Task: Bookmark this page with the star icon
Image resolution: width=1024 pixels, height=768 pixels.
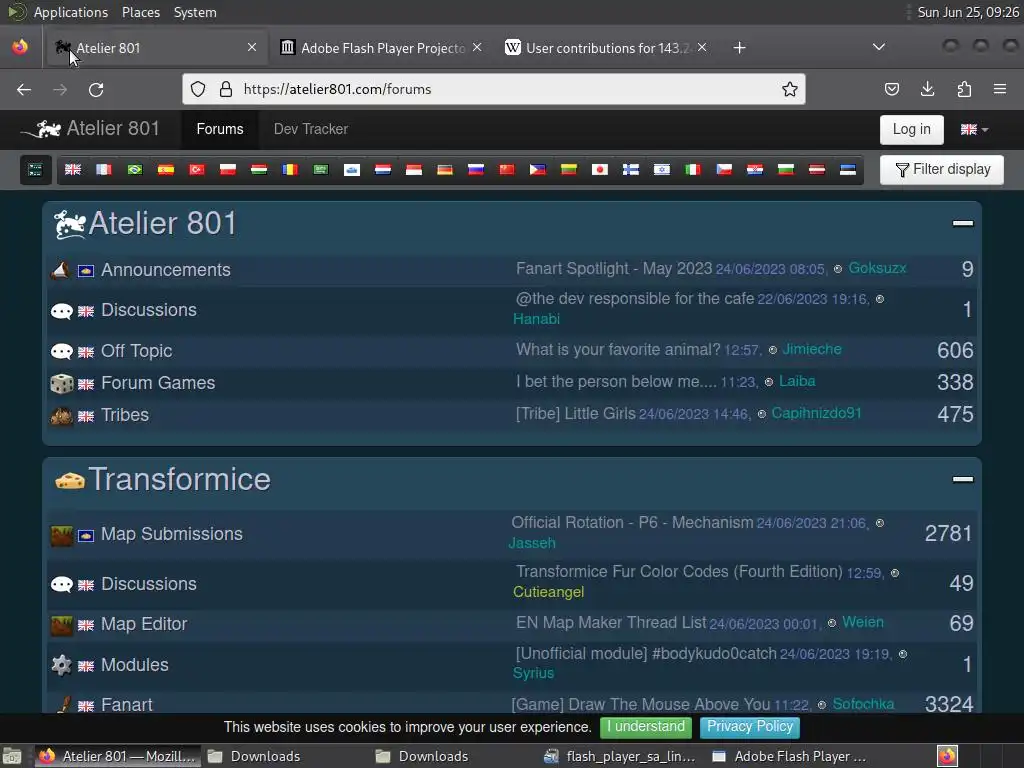Action: (790, 89)
